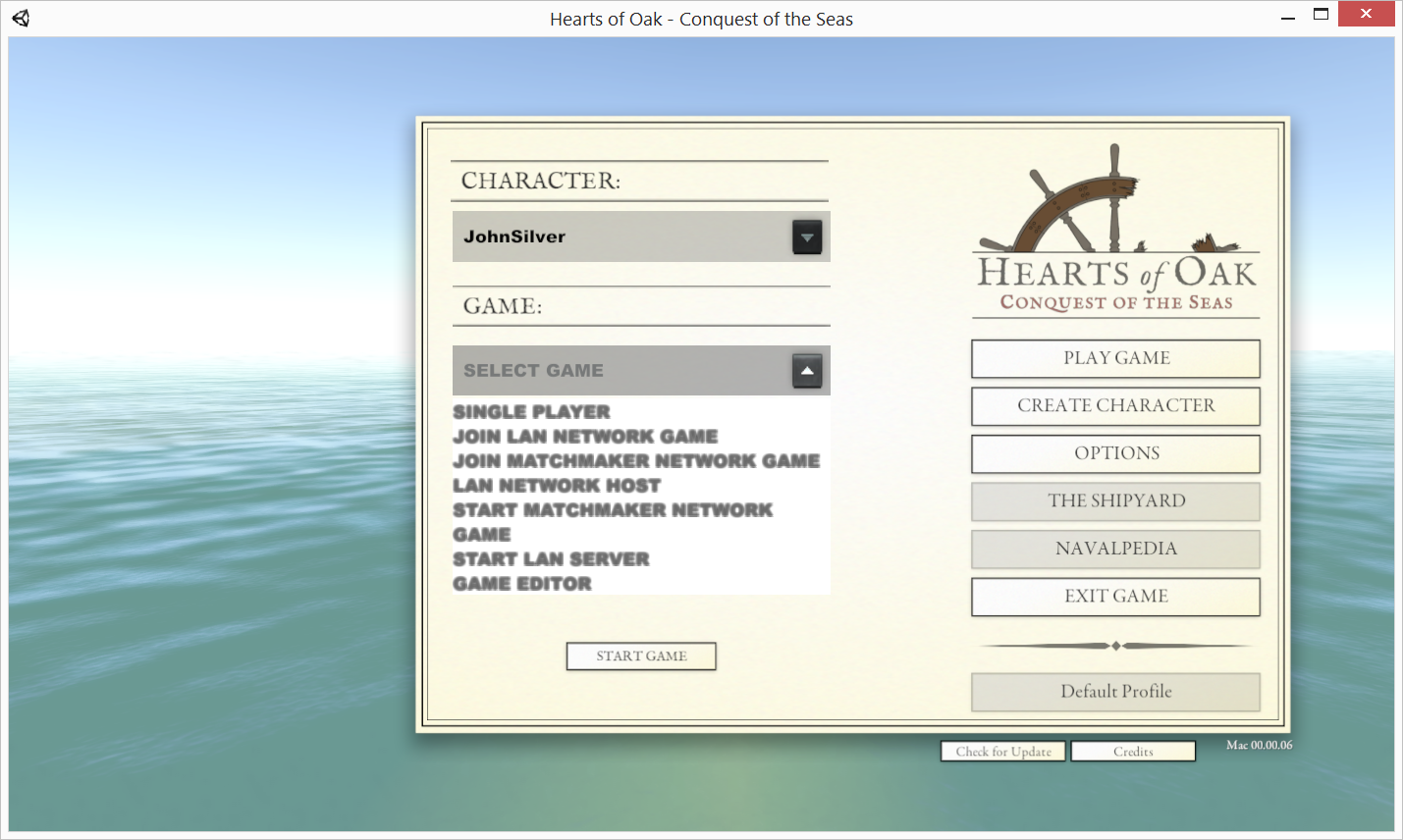The height and width of the screenshot is (840, 1403).
Task: Click the JohnSilver character field
Action: click(x=641, y=236)
